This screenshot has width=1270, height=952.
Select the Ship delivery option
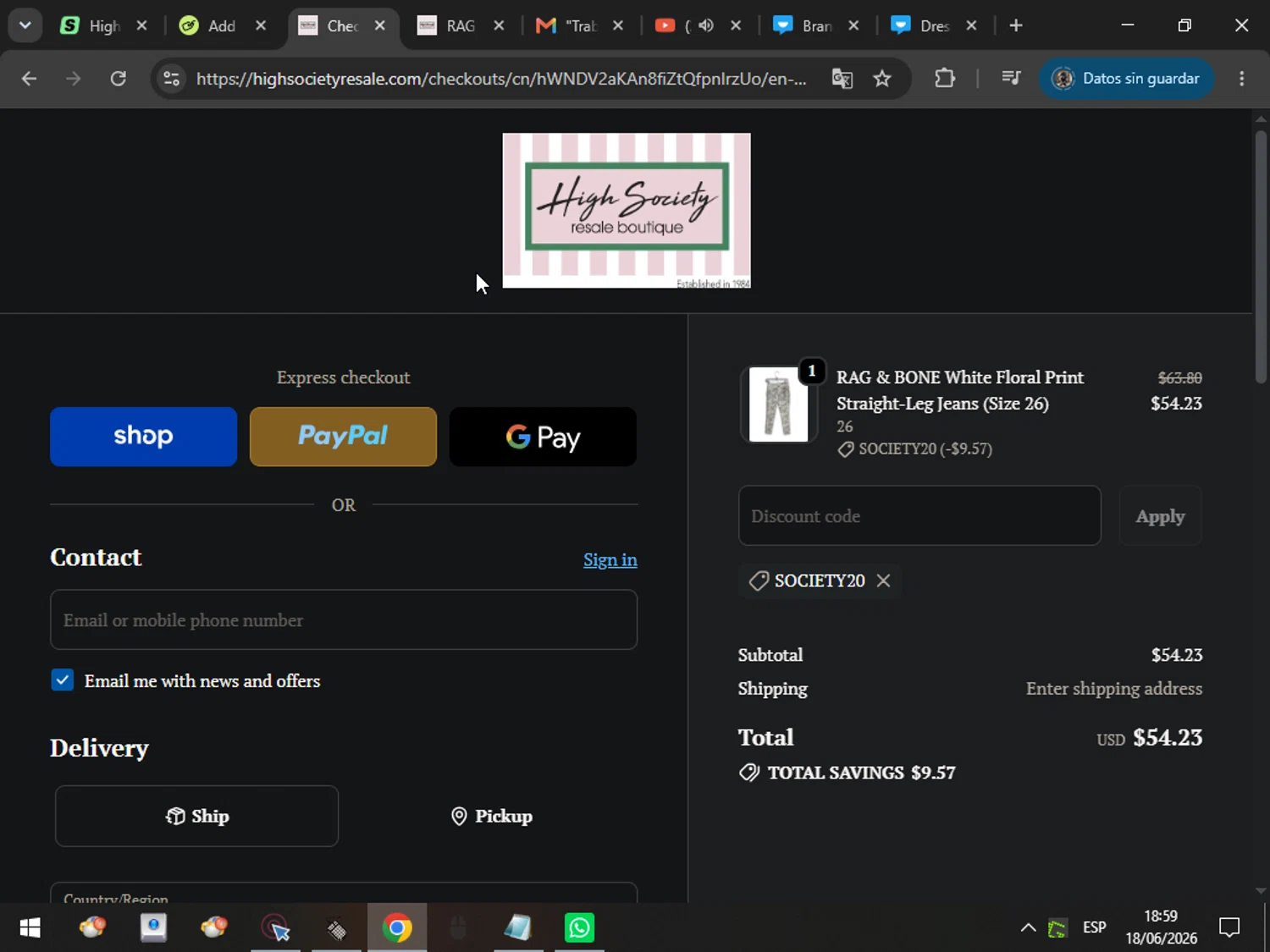click(196, 816)
